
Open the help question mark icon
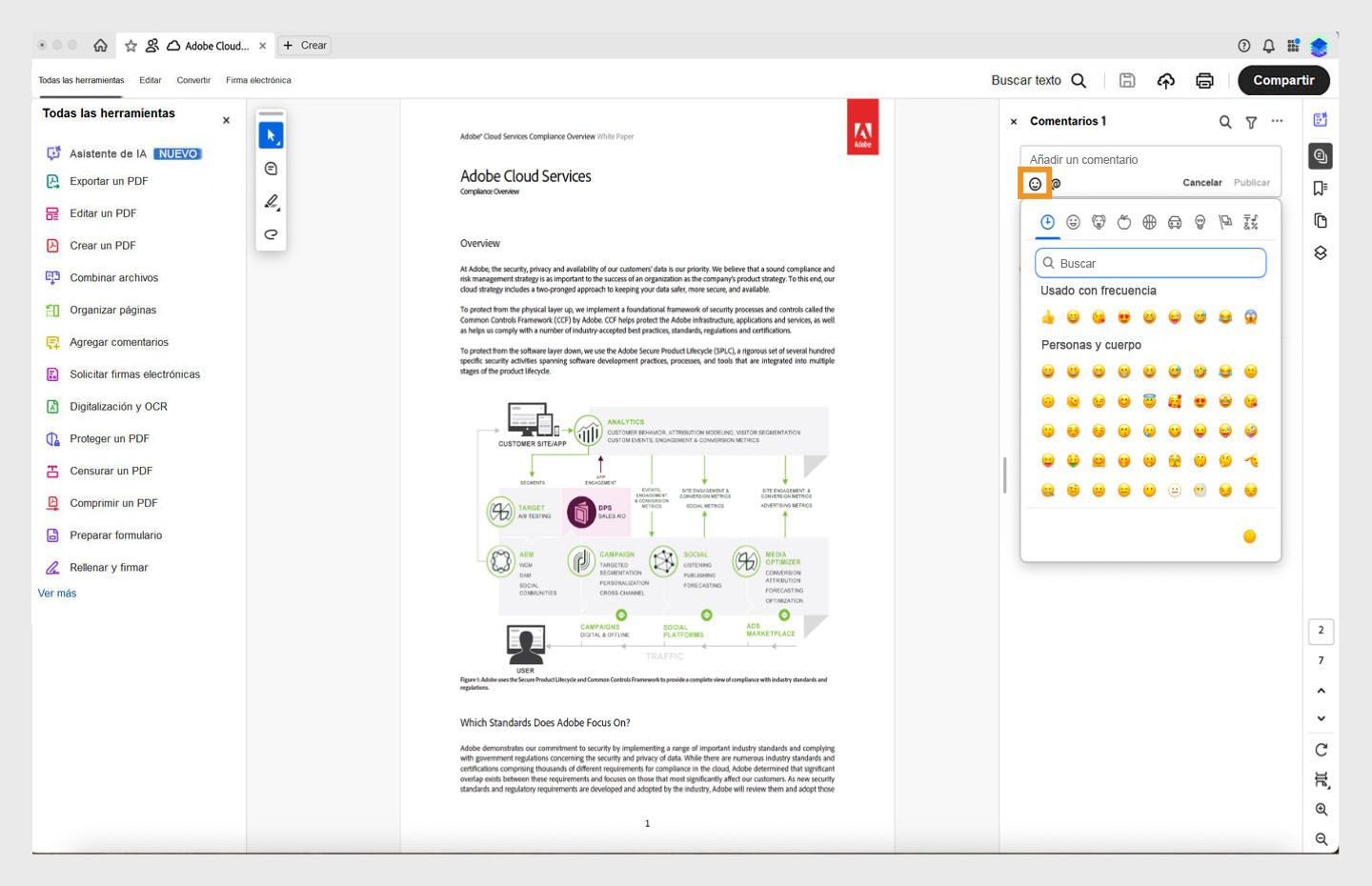pyautogui.click(x=1243, y=46)
